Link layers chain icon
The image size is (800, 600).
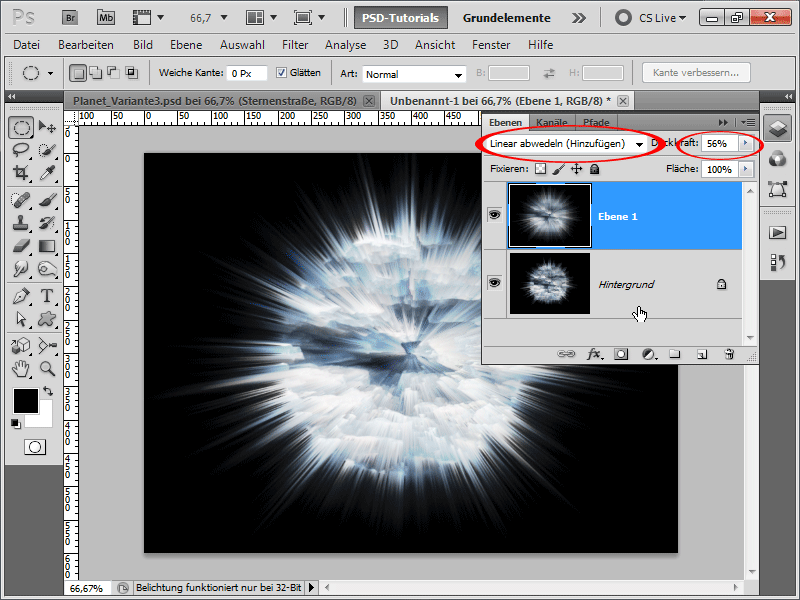pyautogui.click(x=566, y=354)
